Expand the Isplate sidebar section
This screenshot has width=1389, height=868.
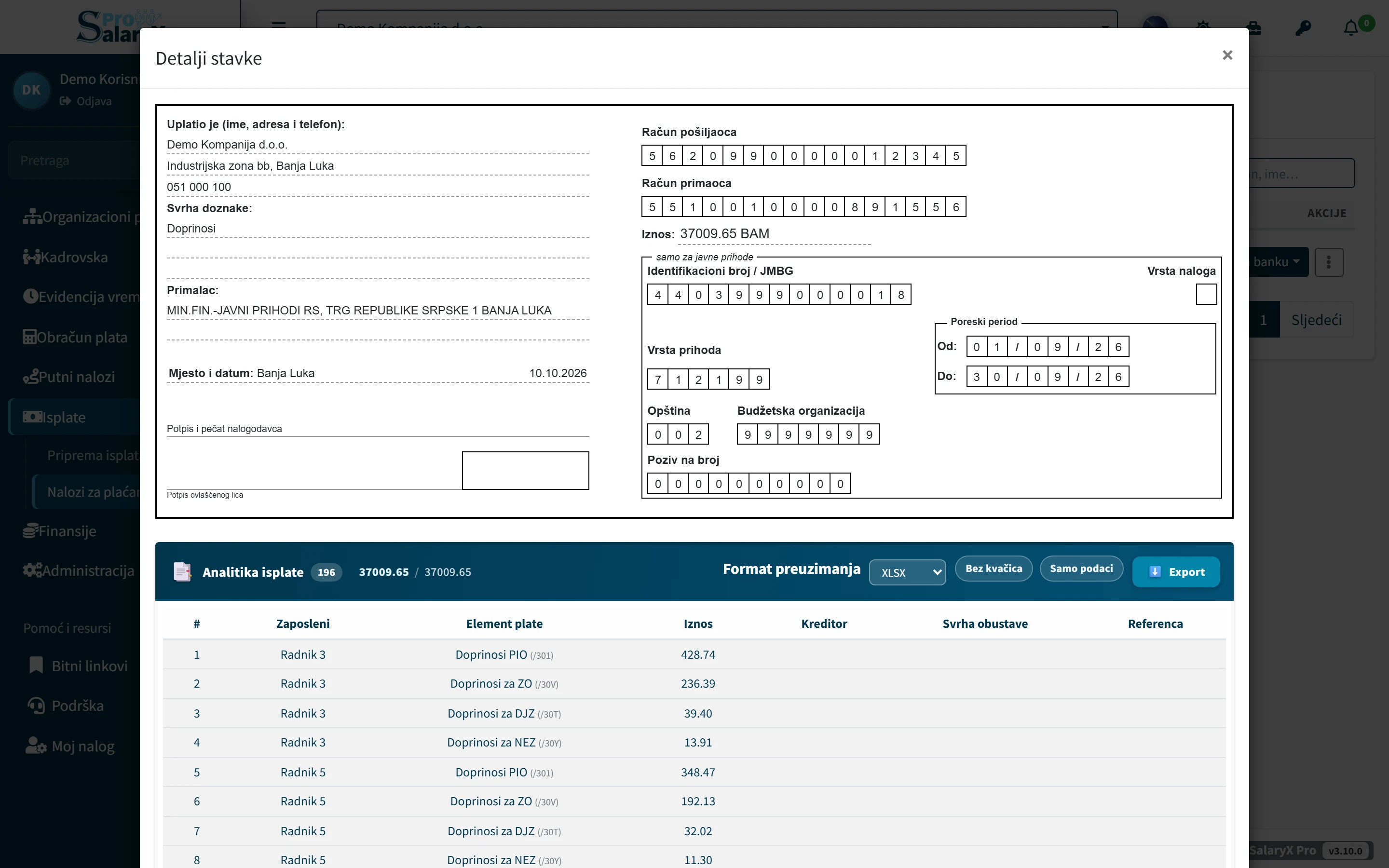pyautogui.click(x=75, y=417)
